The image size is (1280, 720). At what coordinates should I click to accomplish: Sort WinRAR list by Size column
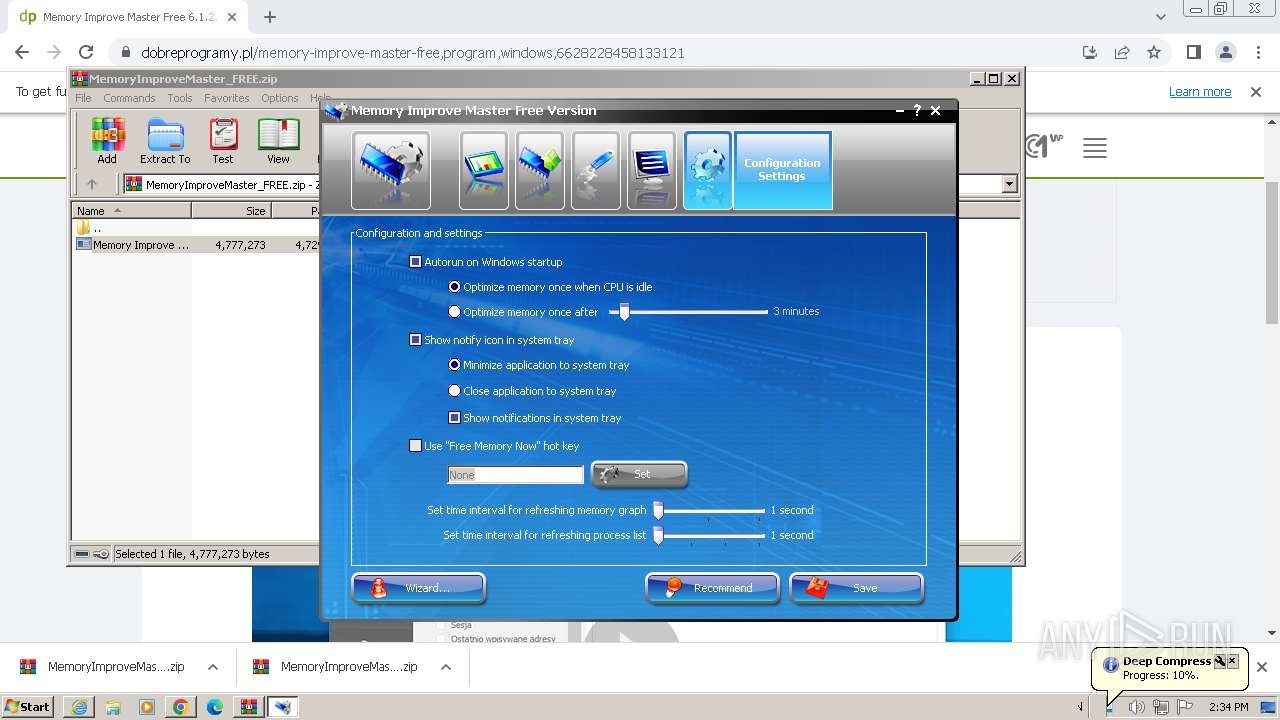231,211
